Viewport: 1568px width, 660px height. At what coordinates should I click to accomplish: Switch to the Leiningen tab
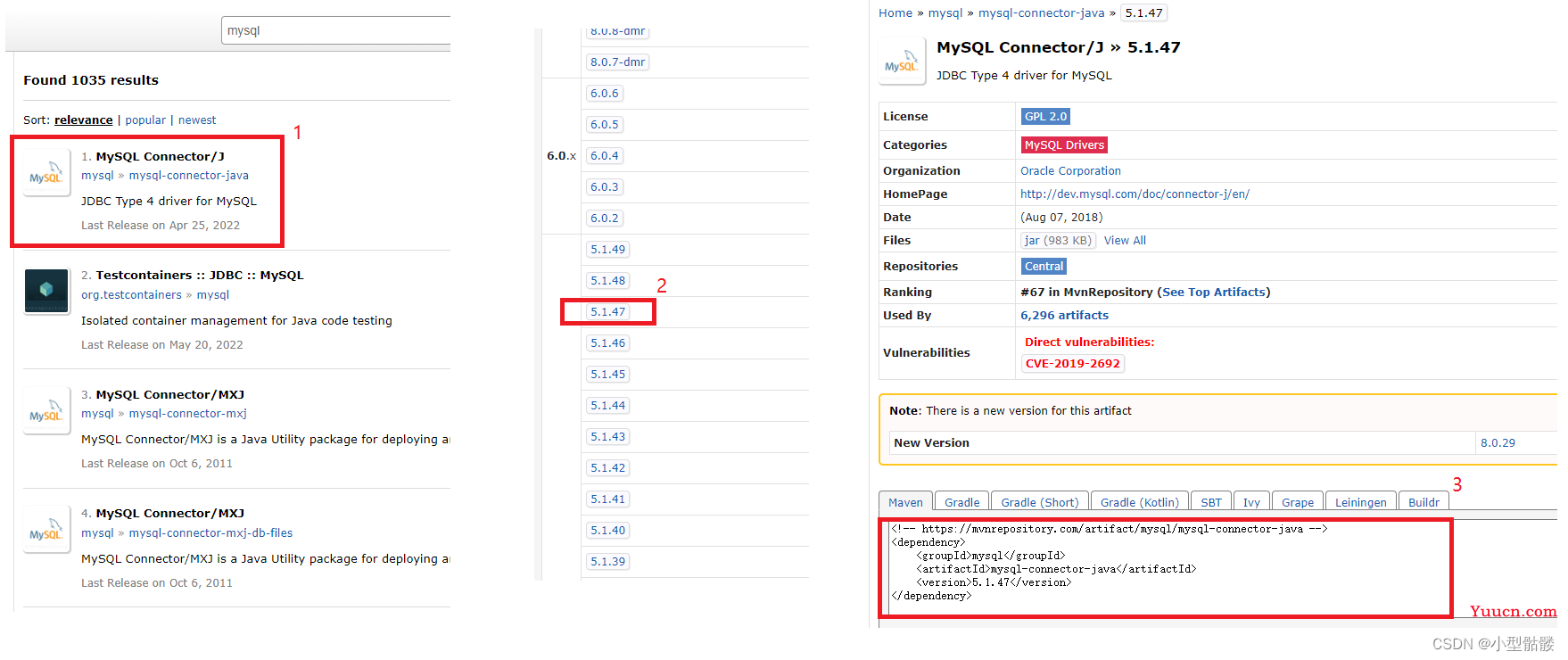point(1360,502)
